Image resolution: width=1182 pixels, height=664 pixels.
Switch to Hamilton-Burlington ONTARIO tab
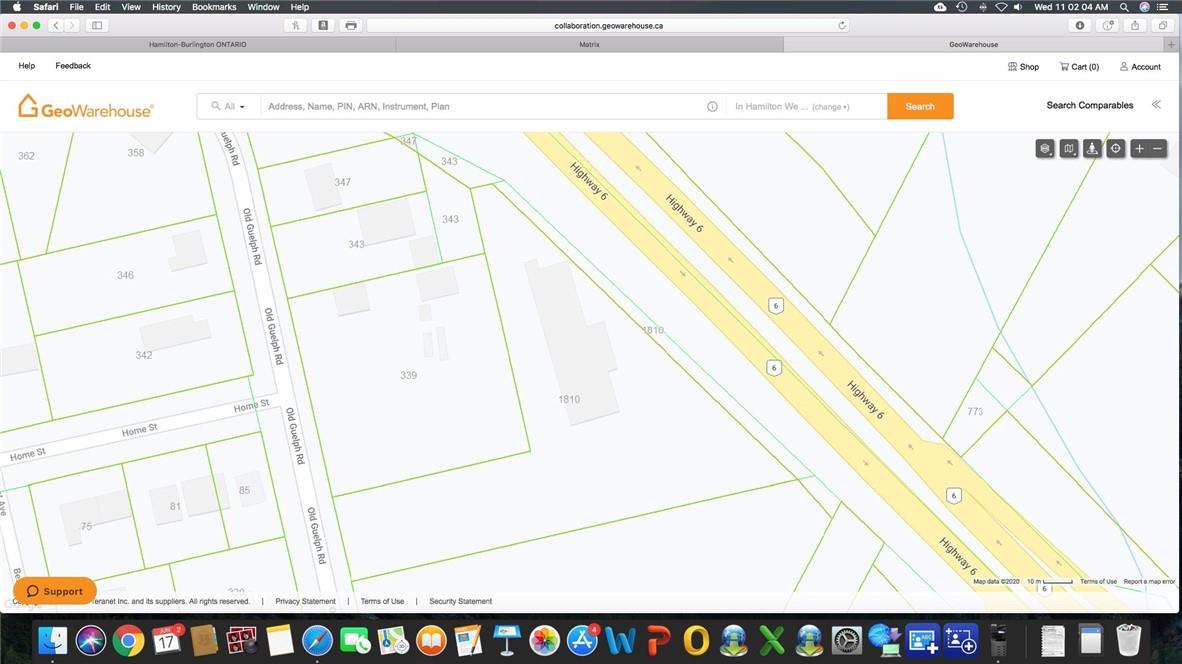[198, 44]
